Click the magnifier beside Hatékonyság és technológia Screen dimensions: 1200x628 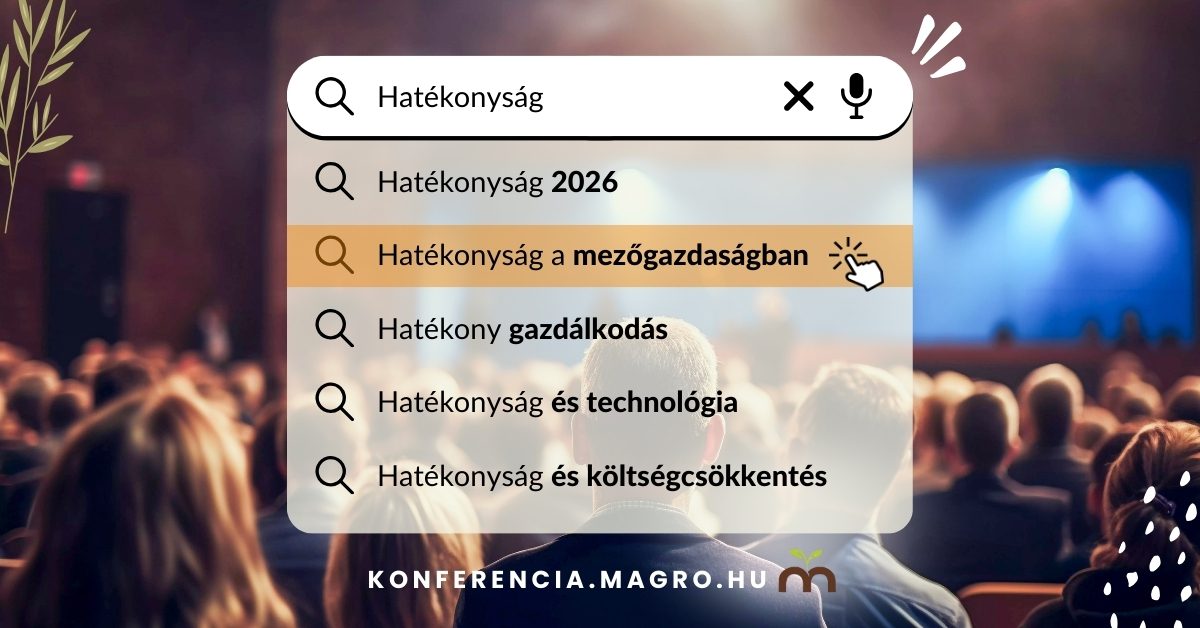coord(334,402)
